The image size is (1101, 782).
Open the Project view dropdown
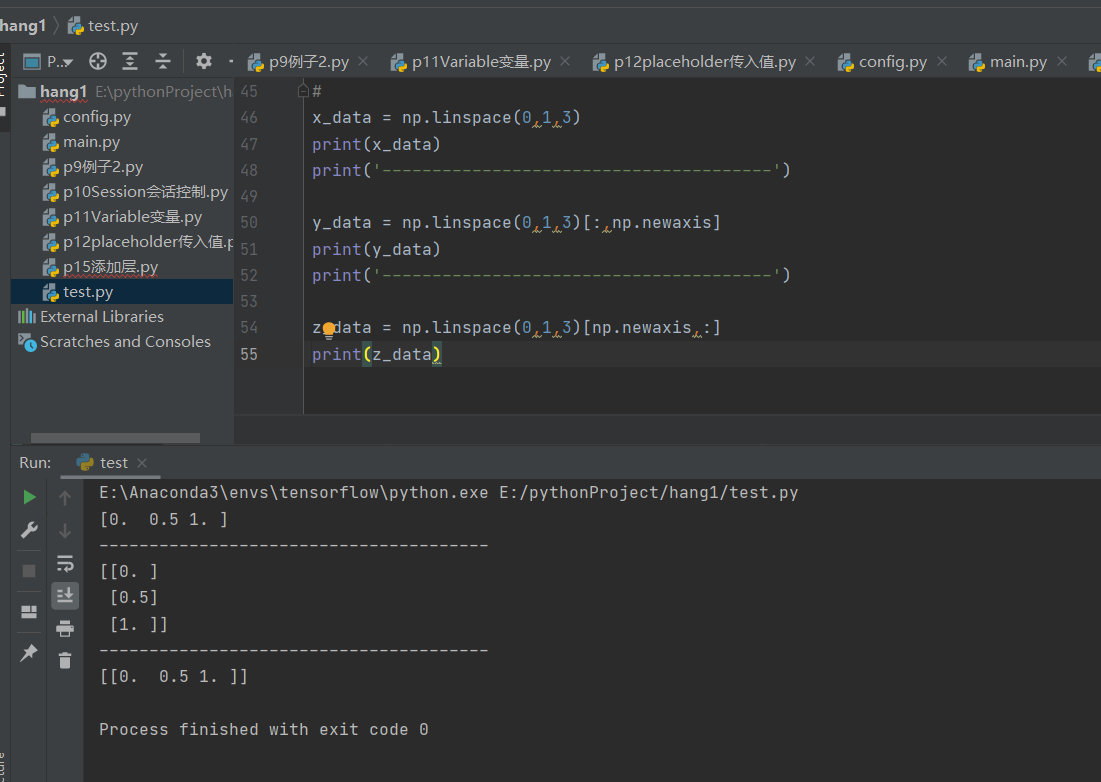tap(48, 62)
